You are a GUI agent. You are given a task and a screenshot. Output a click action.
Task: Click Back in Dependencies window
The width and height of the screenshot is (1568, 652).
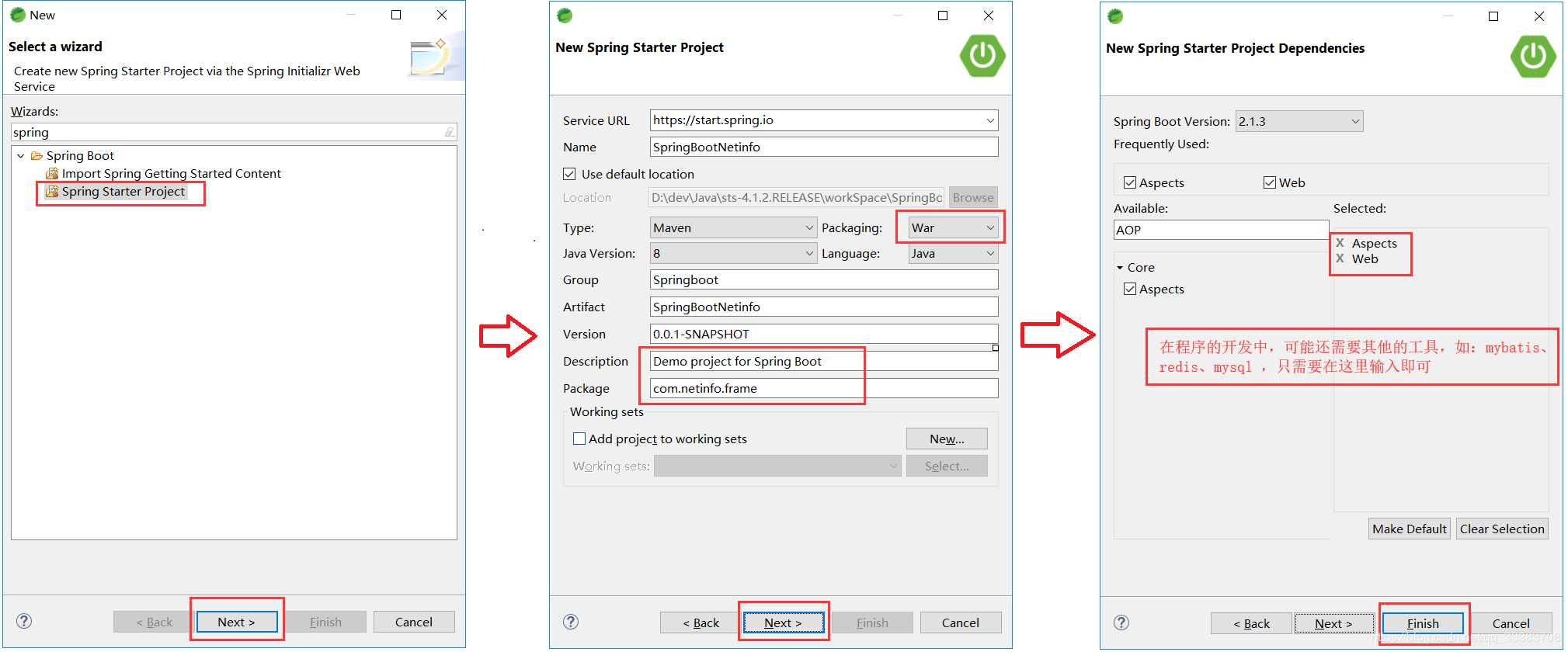pos(1251,623)
